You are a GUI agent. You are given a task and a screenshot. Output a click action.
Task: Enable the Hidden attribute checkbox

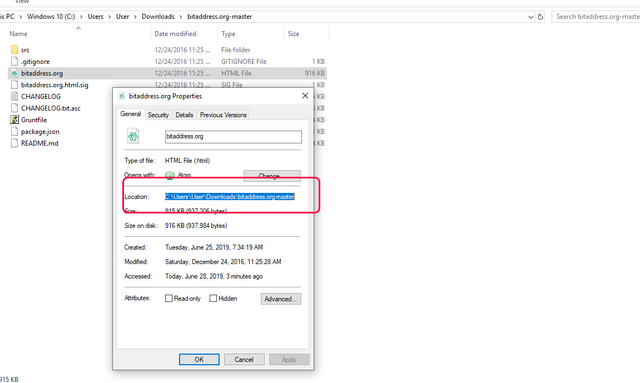(x=213, y=298)
